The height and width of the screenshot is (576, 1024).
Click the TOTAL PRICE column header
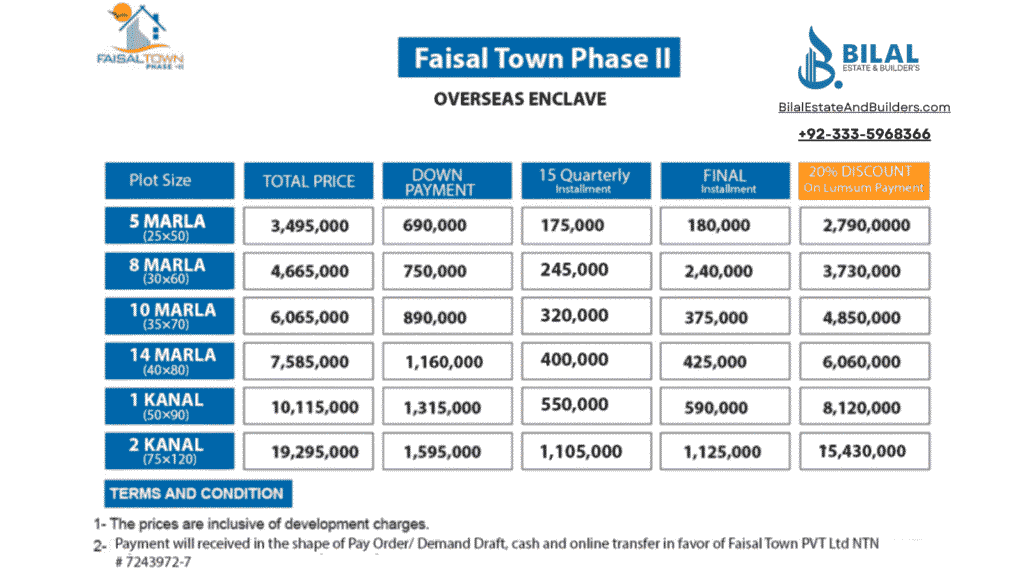click(x=308, y=181)
